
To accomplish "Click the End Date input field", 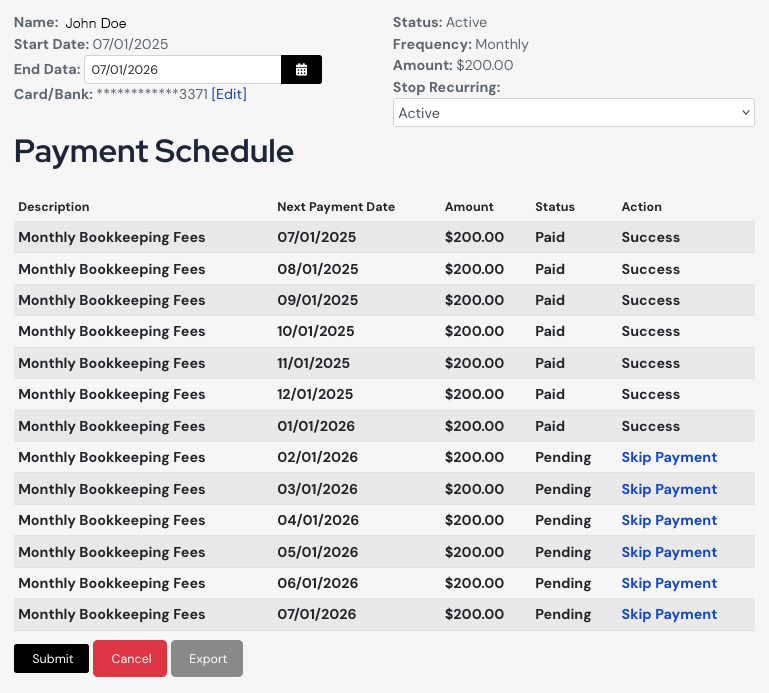I will click(182, 70).
